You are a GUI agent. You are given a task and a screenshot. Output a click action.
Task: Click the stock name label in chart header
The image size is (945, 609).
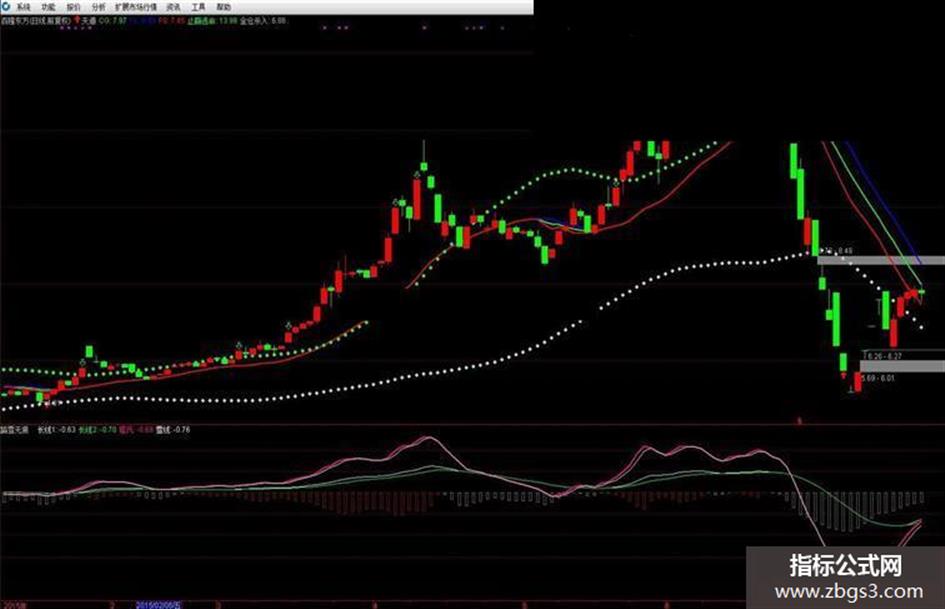[36, 21]
